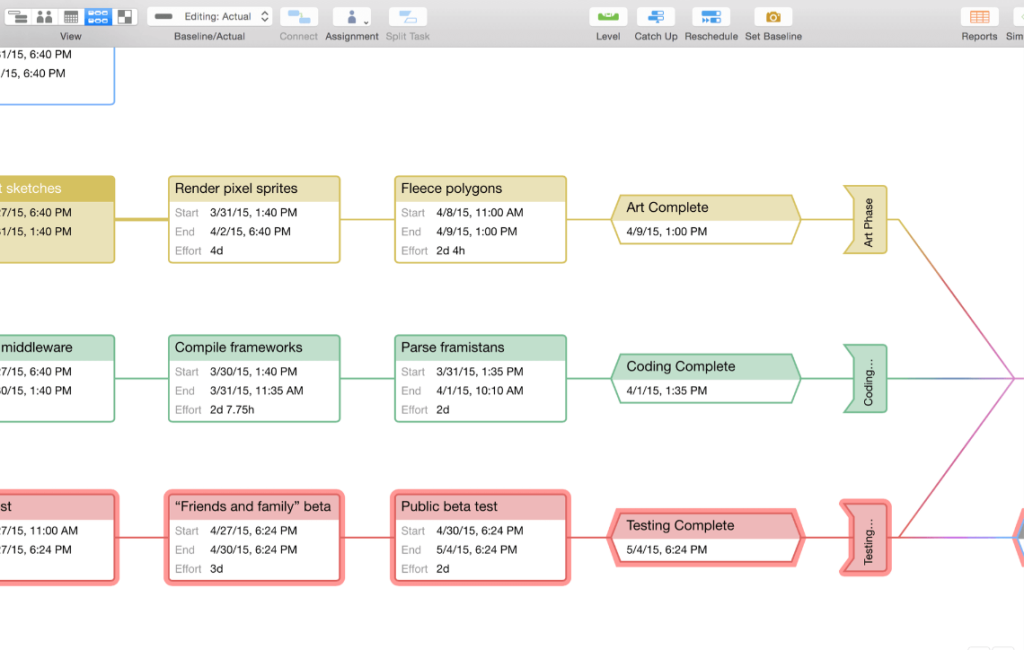The width and height of the screenshot is (1024, 650).
Task: Open the Assignment dropdown button
Action: pos(352,16)
